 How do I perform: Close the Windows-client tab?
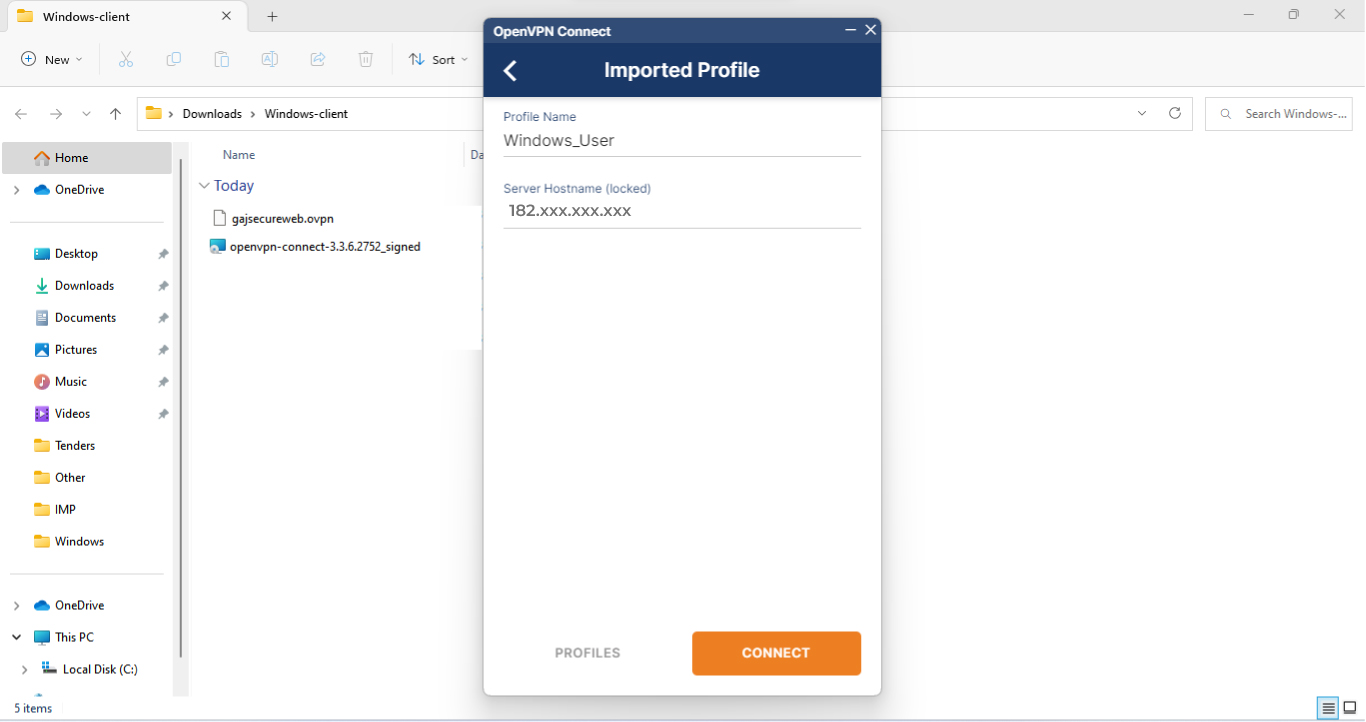227,16
